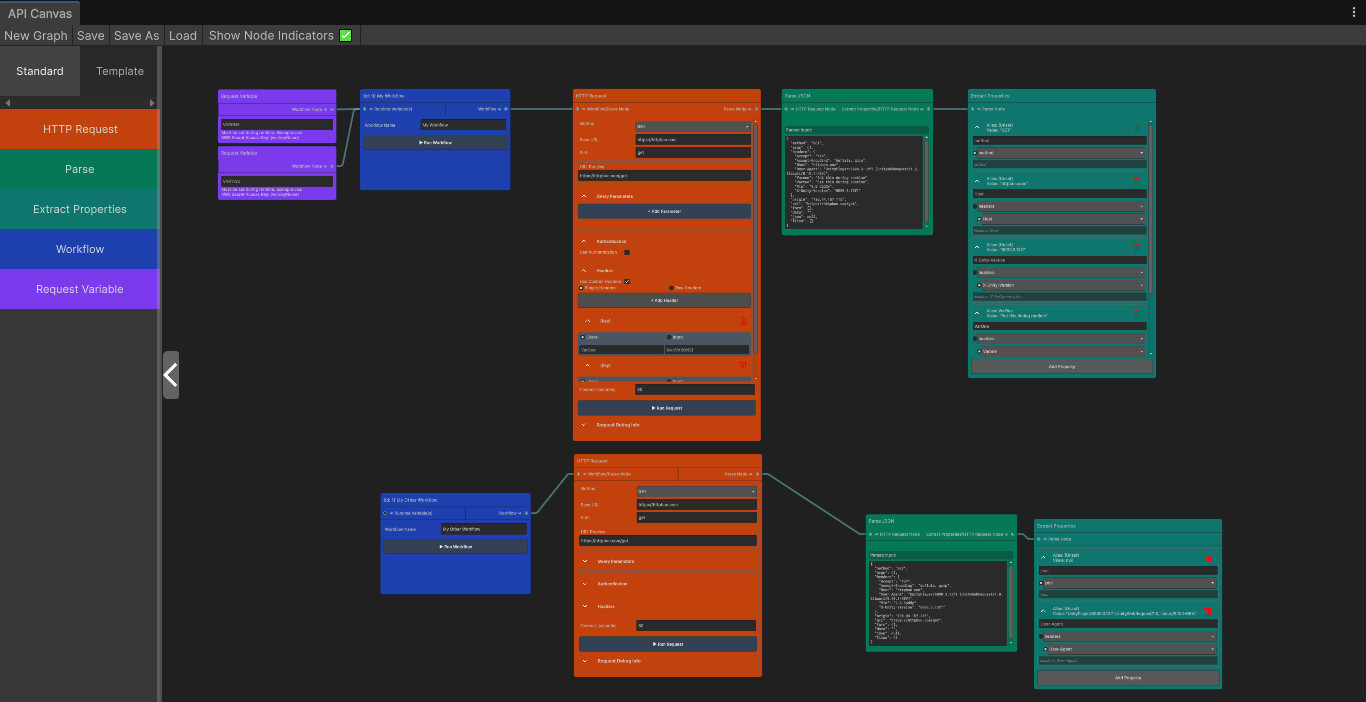The width and height of the screenshot is (1366, 702).
Task: Click the HTTP Request Node input port of the upper Parse JSON node
Action: click(787, 108)
